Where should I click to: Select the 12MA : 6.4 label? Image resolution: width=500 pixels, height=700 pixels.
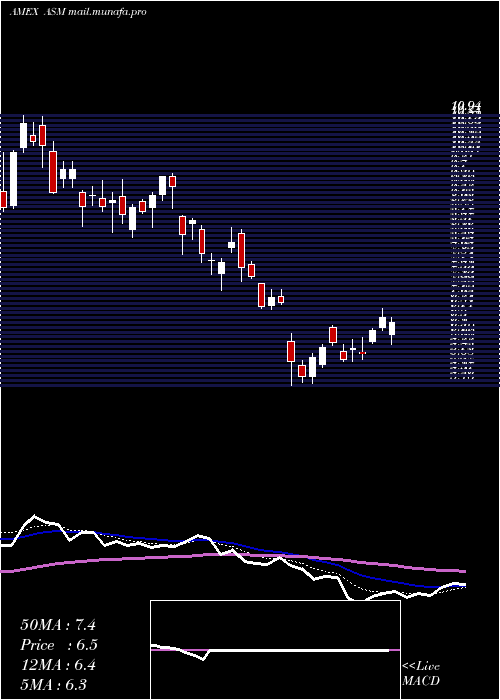coord(58,665)
